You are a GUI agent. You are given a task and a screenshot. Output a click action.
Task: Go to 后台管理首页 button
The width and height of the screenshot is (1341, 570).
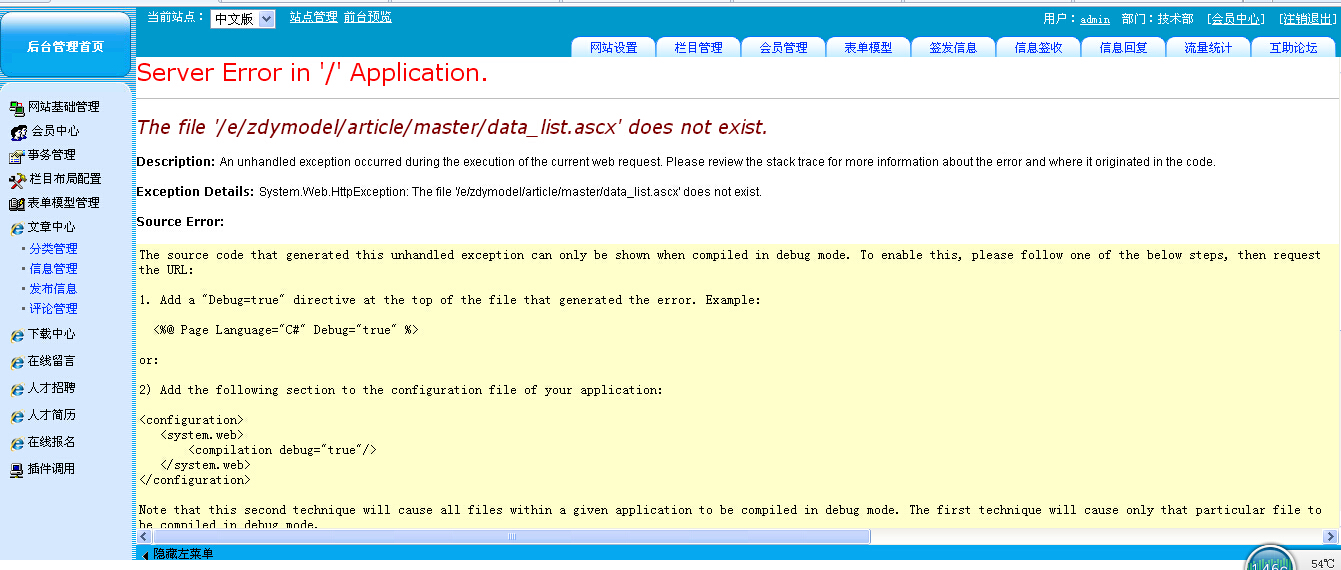click(x=65, y=46)
